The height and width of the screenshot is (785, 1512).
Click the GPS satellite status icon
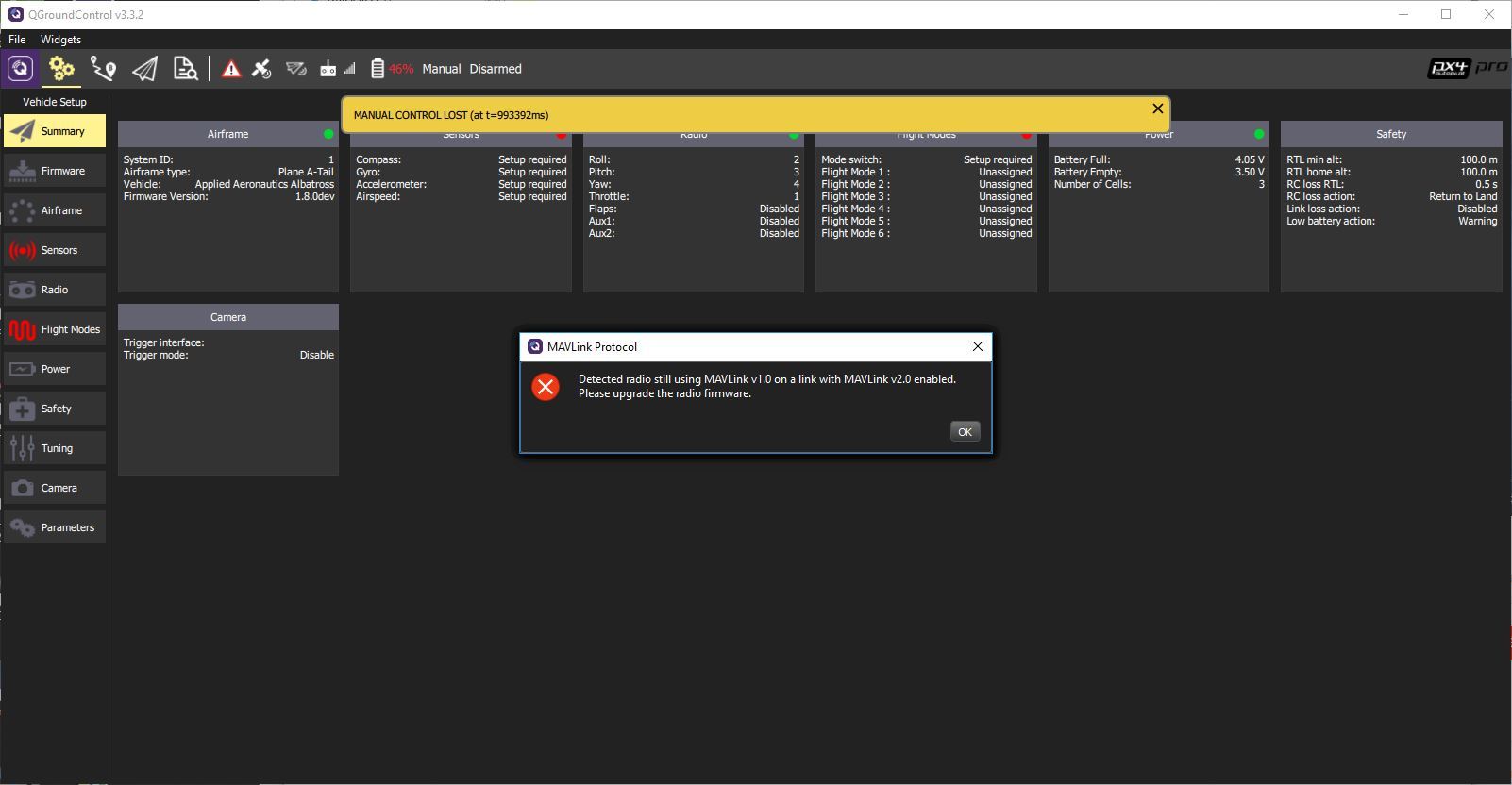[261, 69]
